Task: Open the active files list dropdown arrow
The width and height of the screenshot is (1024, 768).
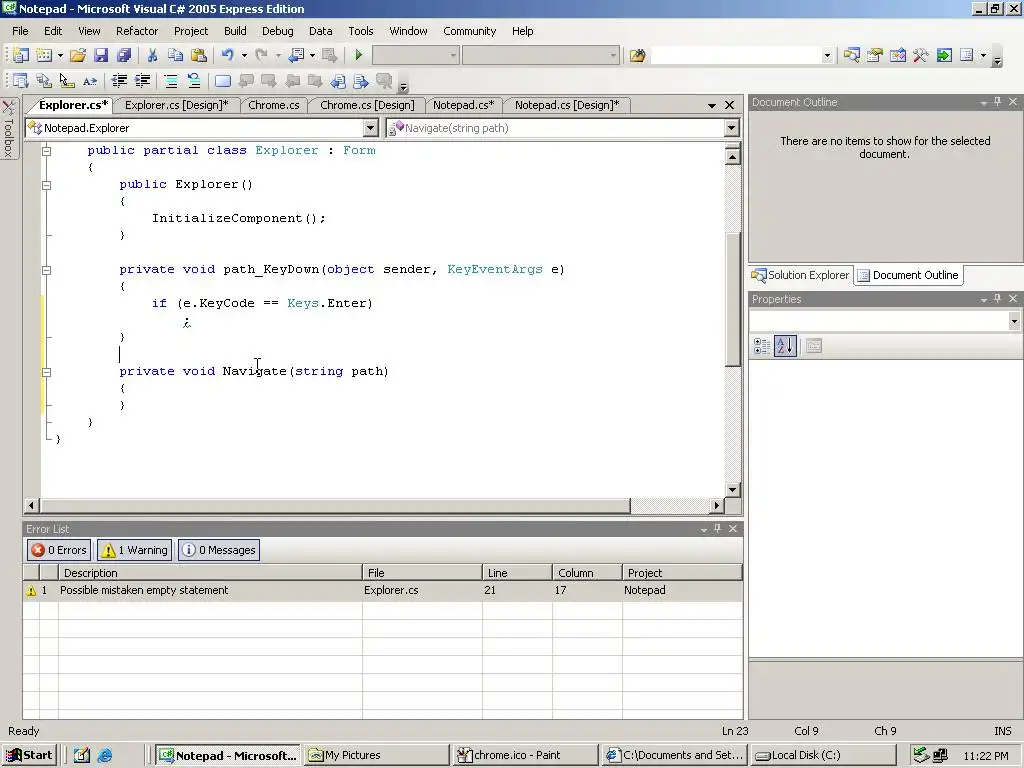Action: (712, 105)
